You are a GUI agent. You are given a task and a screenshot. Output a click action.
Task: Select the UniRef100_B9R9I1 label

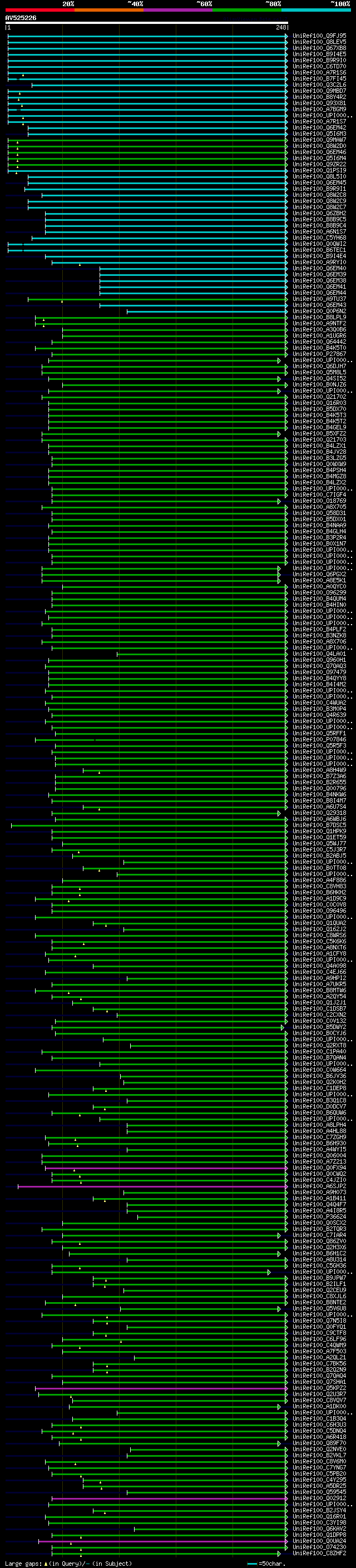(319, 189)
